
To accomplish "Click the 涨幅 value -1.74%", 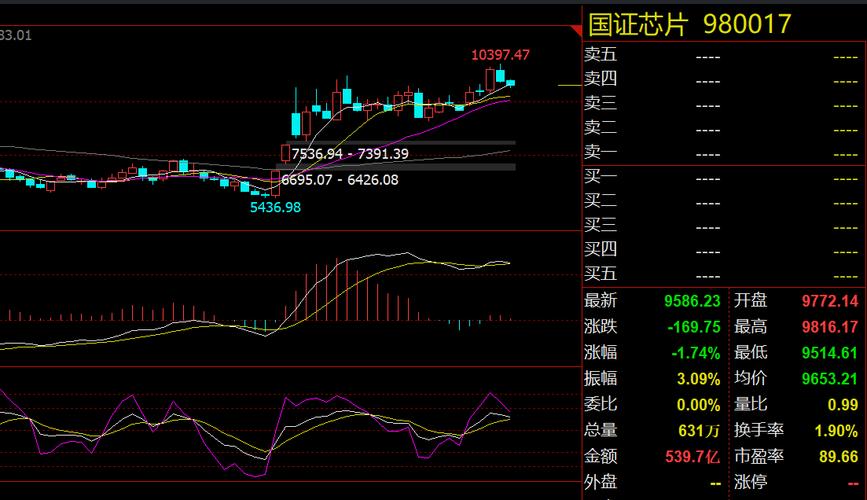I will [x=697, y=353].
